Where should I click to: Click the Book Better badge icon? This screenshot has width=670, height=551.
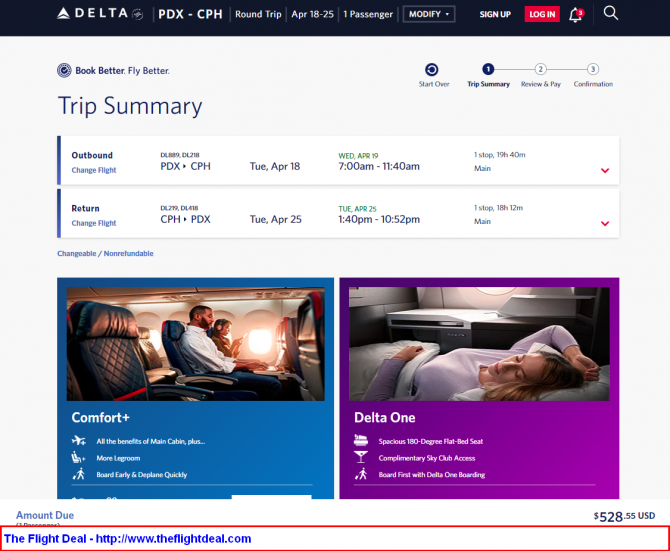point(64,70)
